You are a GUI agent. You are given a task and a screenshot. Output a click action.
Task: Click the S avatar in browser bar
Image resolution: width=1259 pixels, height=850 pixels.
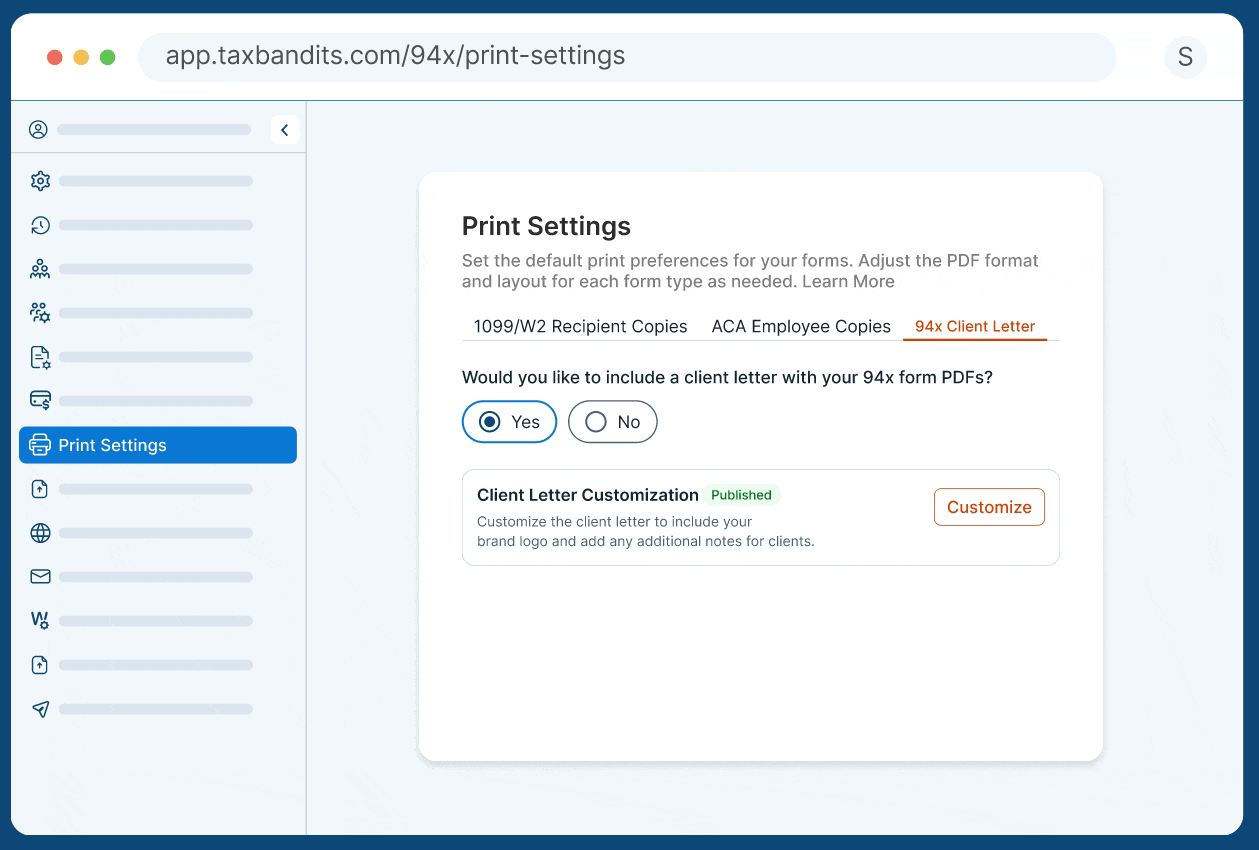1185,57
